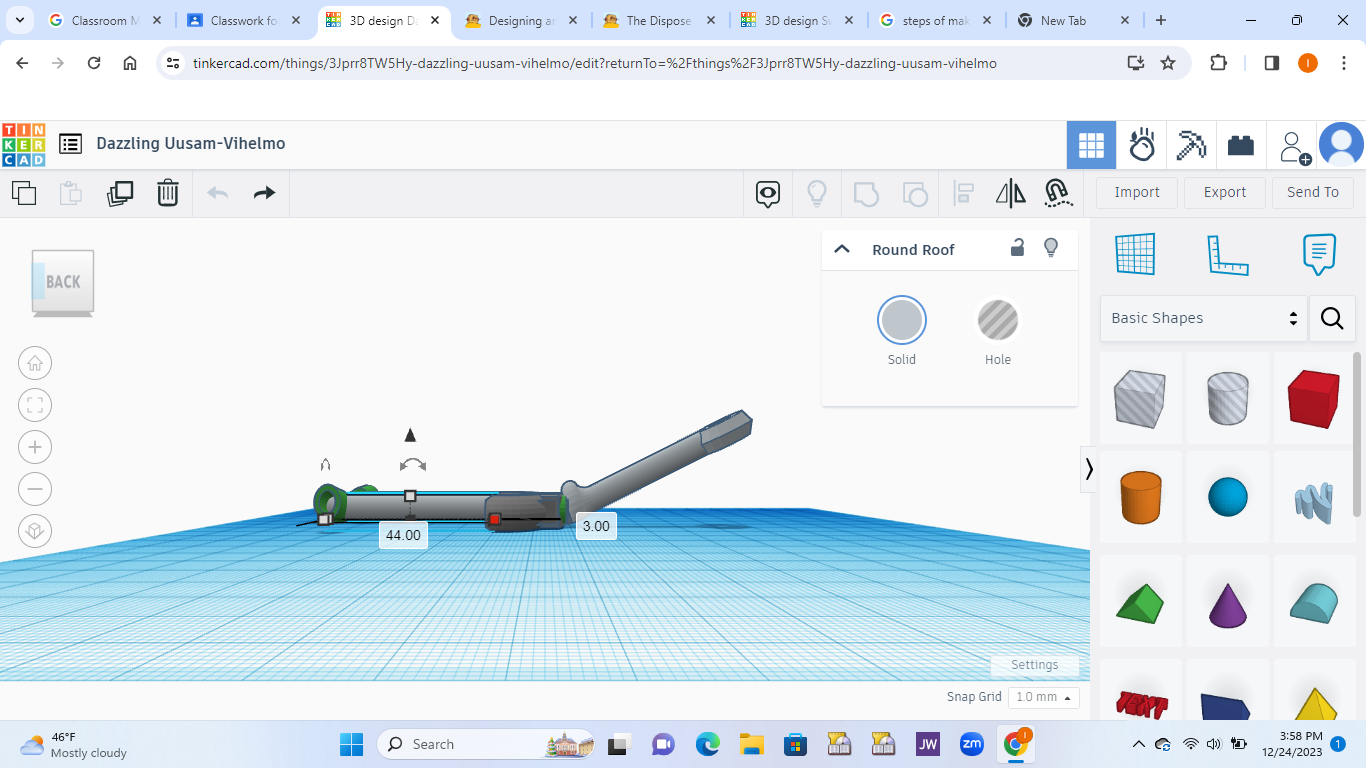Click the Send To button

pyautogui.click(x=1313, y=192)
